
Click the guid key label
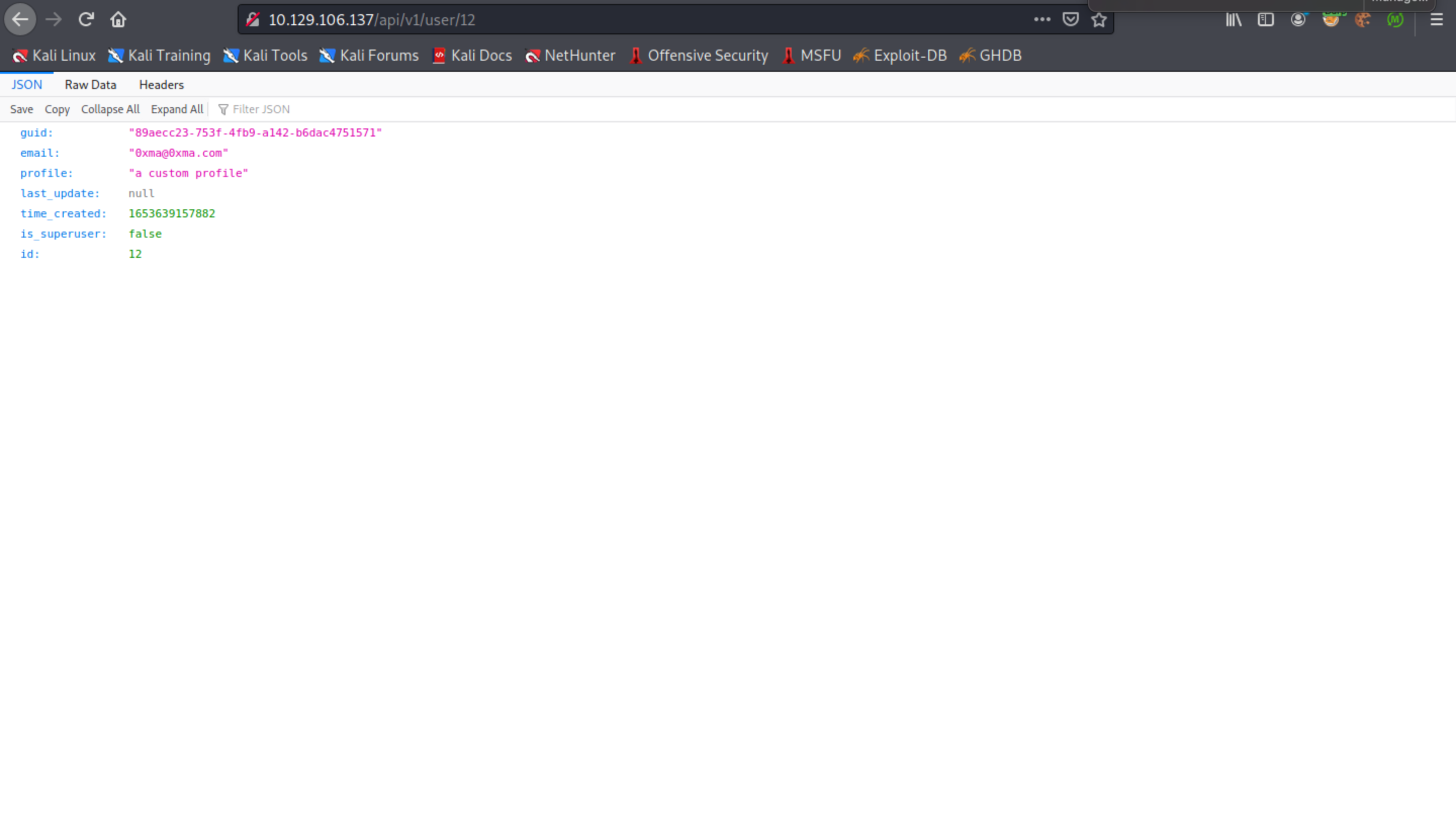point(37,133)
